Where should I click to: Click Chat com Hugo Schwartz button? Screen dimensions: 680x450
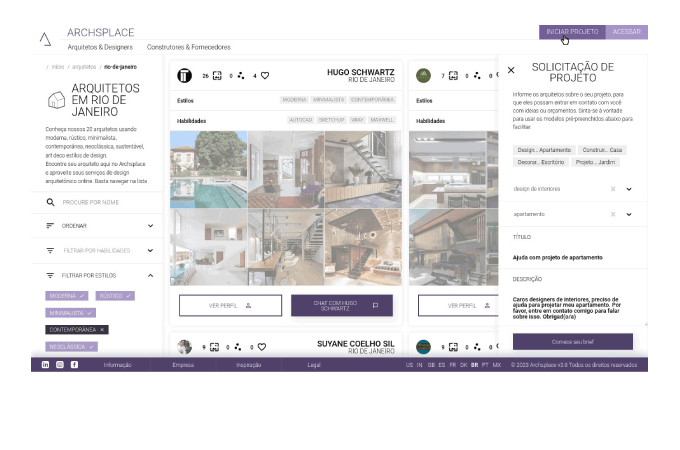click(x=342, y=305)
